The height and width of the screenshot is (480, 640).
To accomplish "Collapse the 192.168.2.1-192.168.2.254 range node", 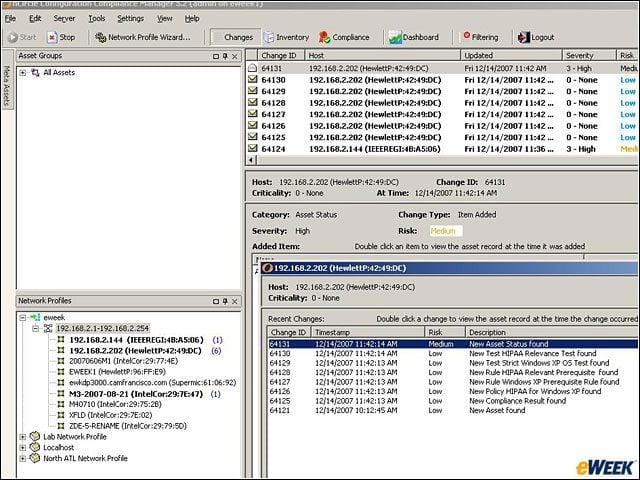I will tap(36, 328).
